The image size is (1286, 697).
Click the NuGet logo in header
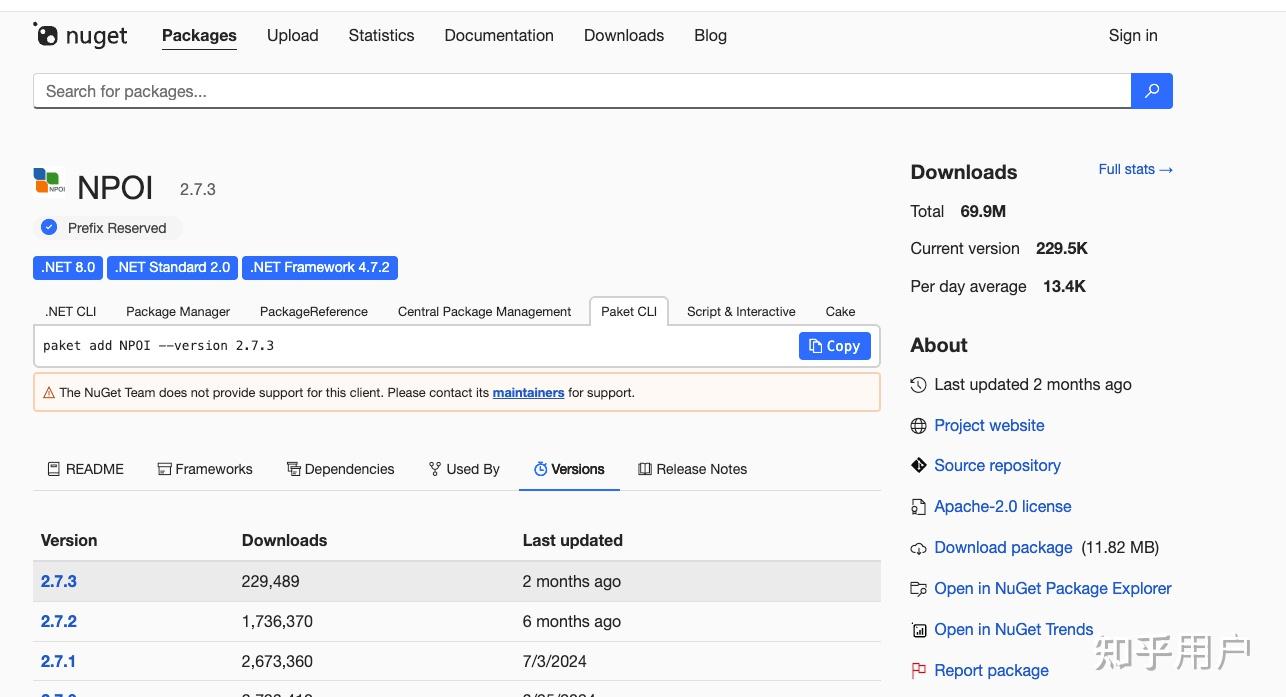(80, 36)
